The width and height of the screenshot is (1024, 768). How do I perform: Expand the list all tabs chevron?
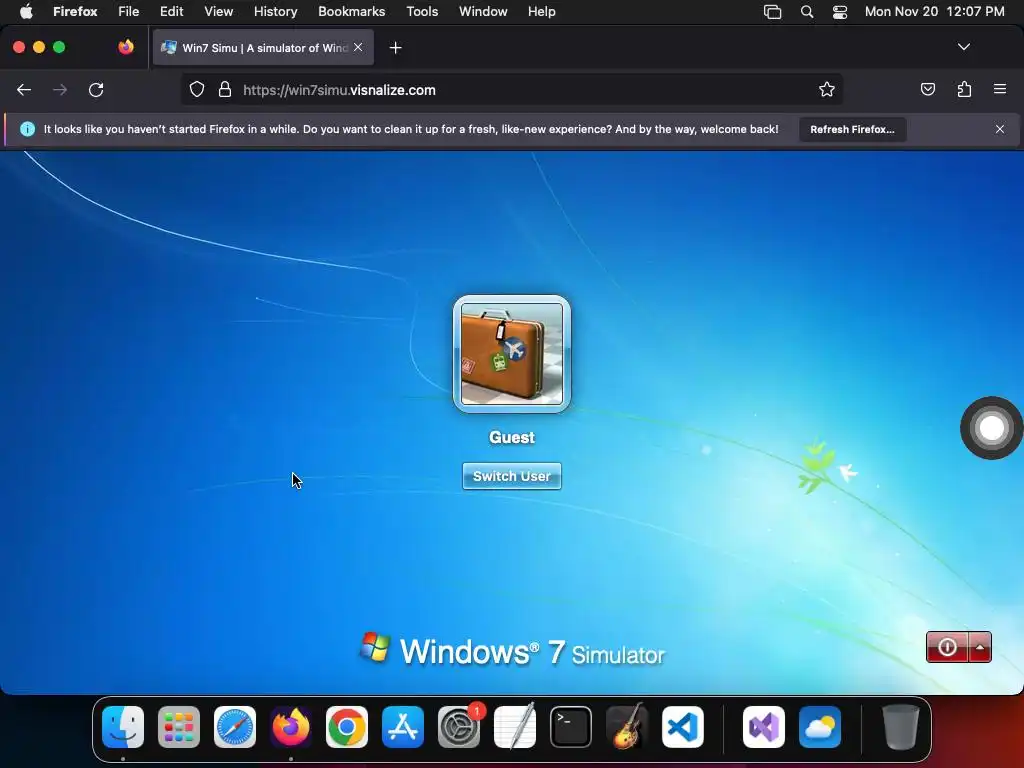tap(964, 47)
